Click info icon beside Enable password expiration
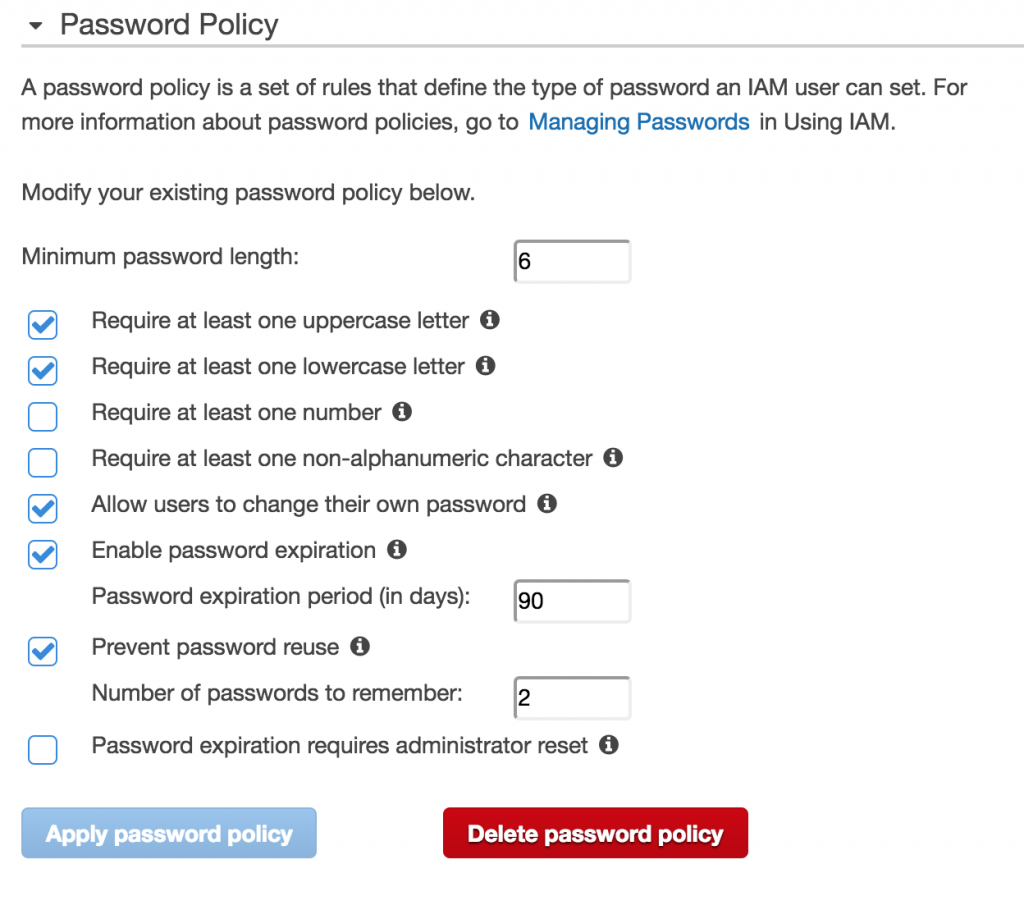 click(x=397, y=549)
